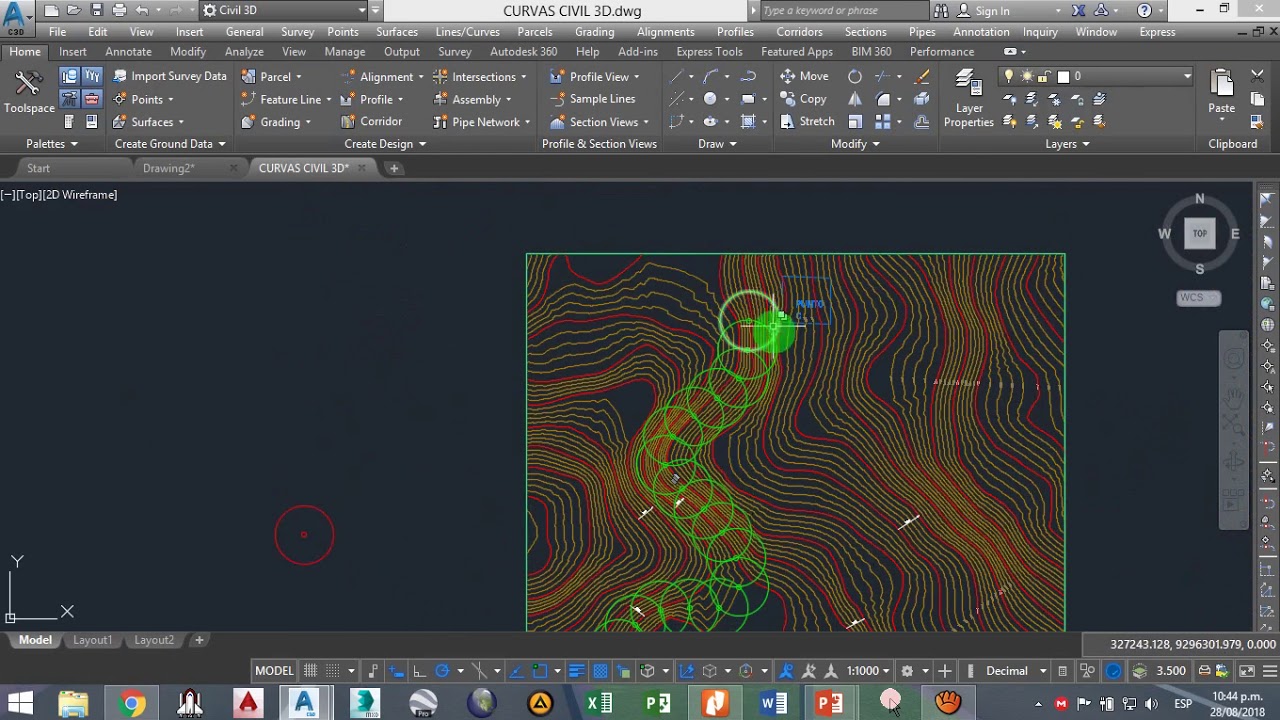
Task: Toggle the MODEL space button
Action: pos(274,671)
